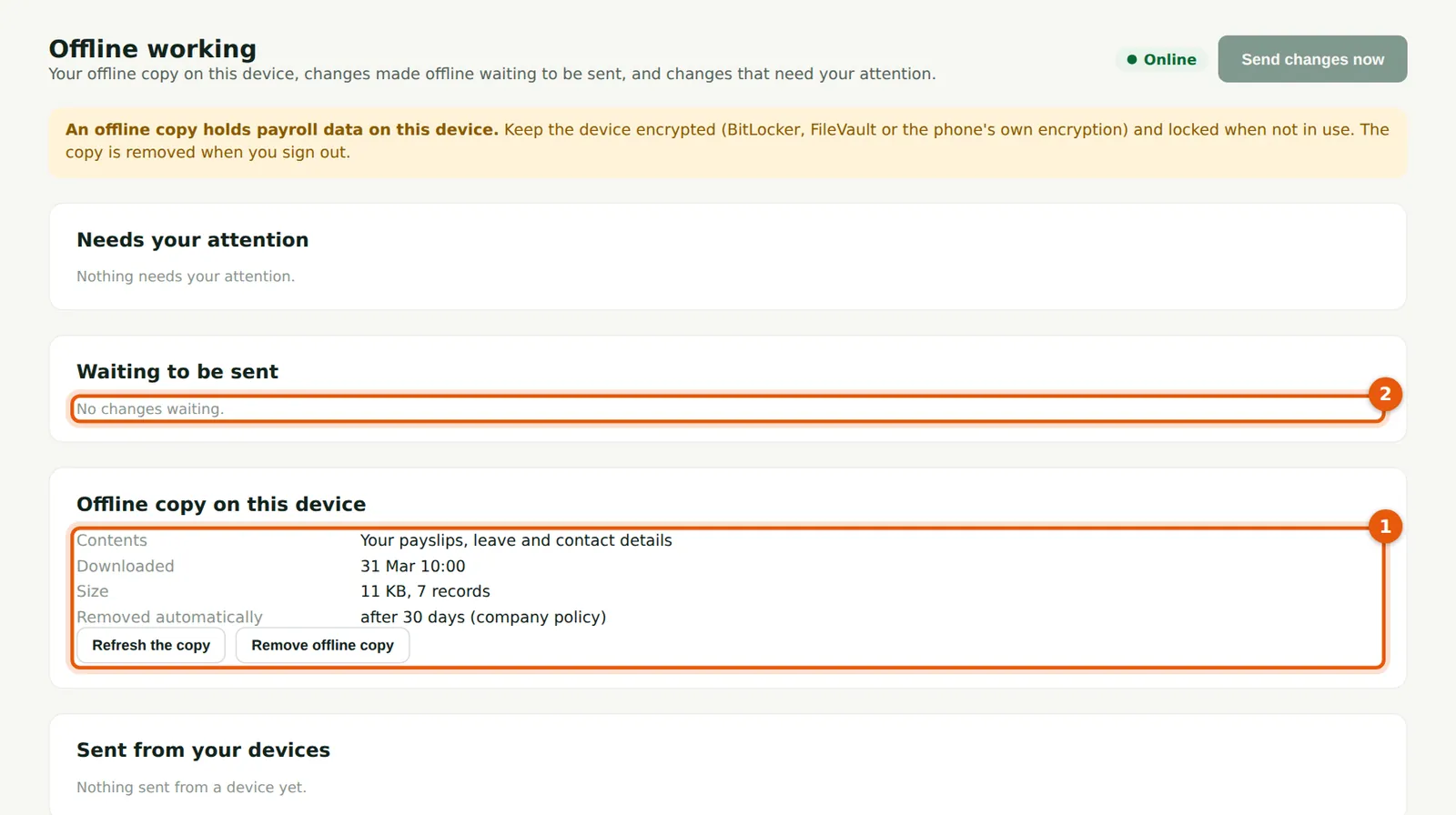Click the Remove offline copy button
The image size is (1456, 815).
322,645
